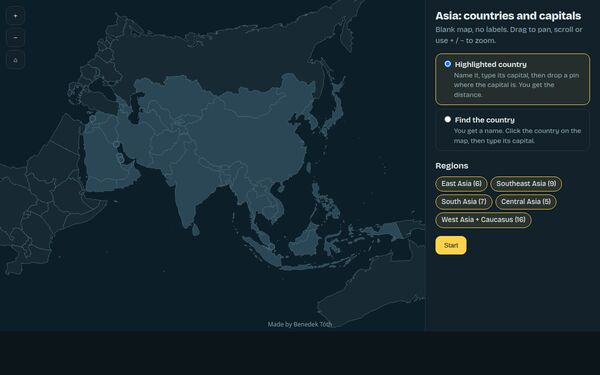The width and height of the screenshot is (600, 375).
Task: Toggle the Central Asia (5) region chip
Action: click(x=526, y=202)
